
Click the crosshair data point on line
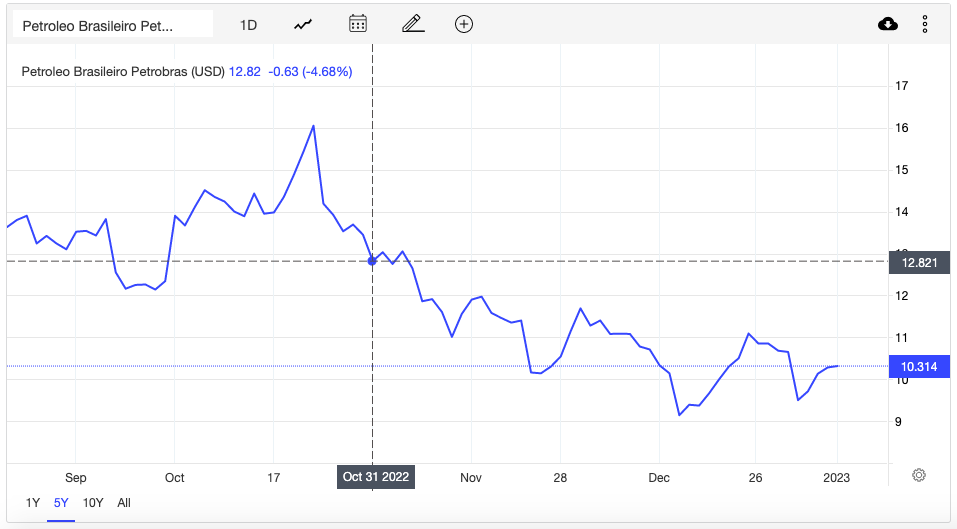tap(372, 261)
